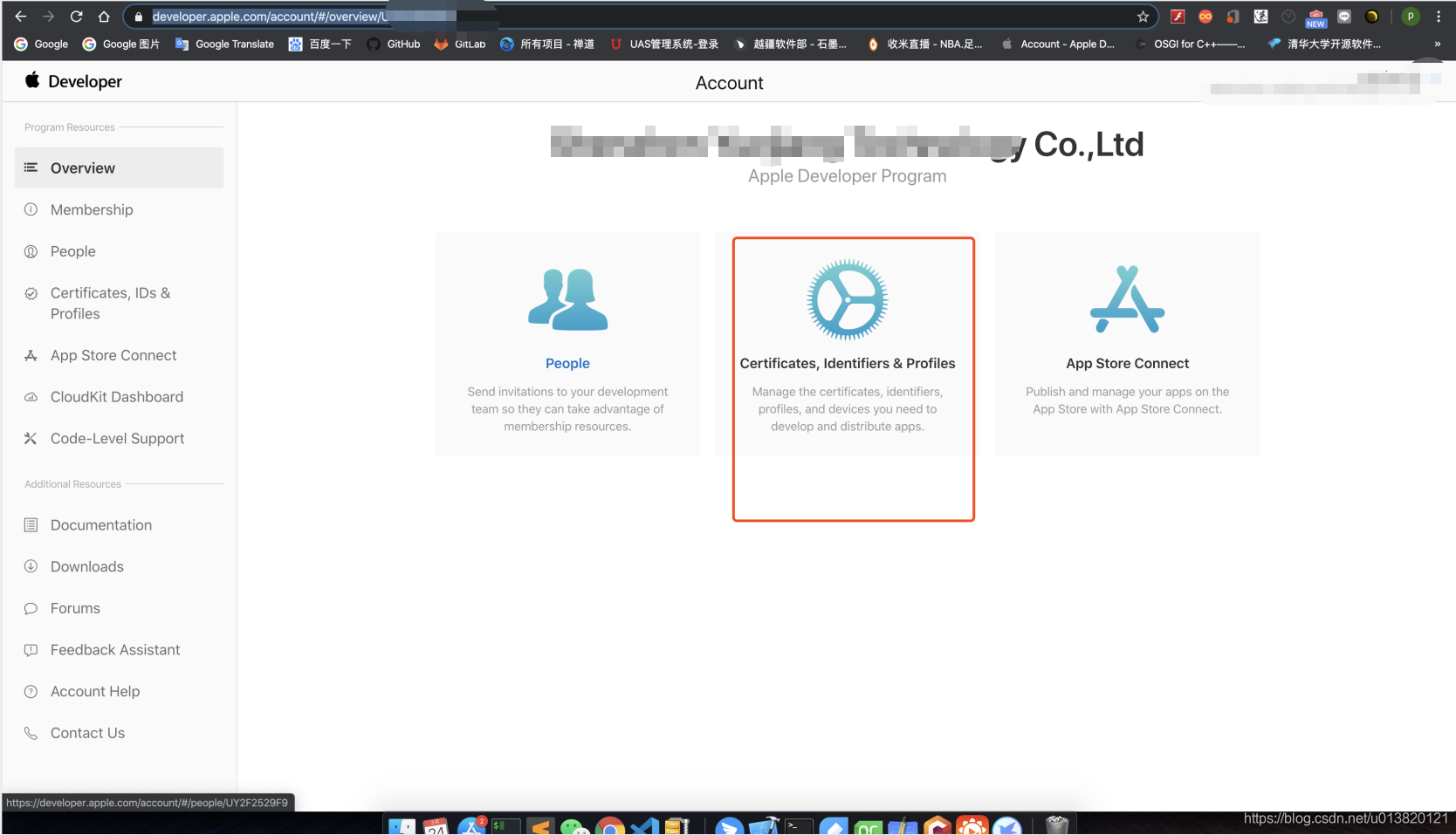The image size is (1456, 835).
Task: Click the Certificates card gear icon
Action: point(848,299)
